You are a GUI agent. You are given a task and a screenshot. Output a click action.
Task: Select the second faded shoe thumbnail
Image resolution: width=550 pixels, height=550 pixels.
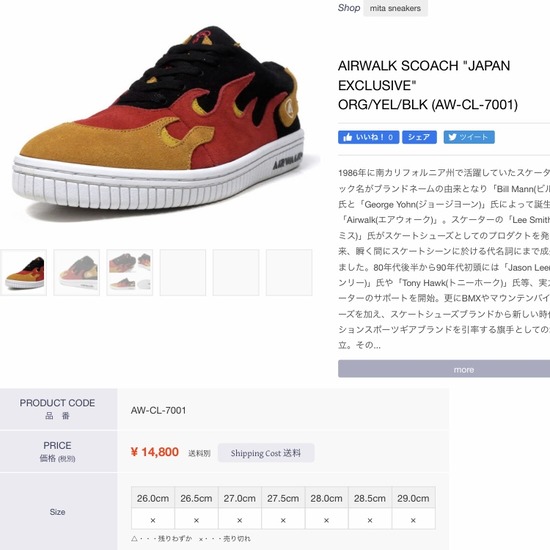point(77,273)
